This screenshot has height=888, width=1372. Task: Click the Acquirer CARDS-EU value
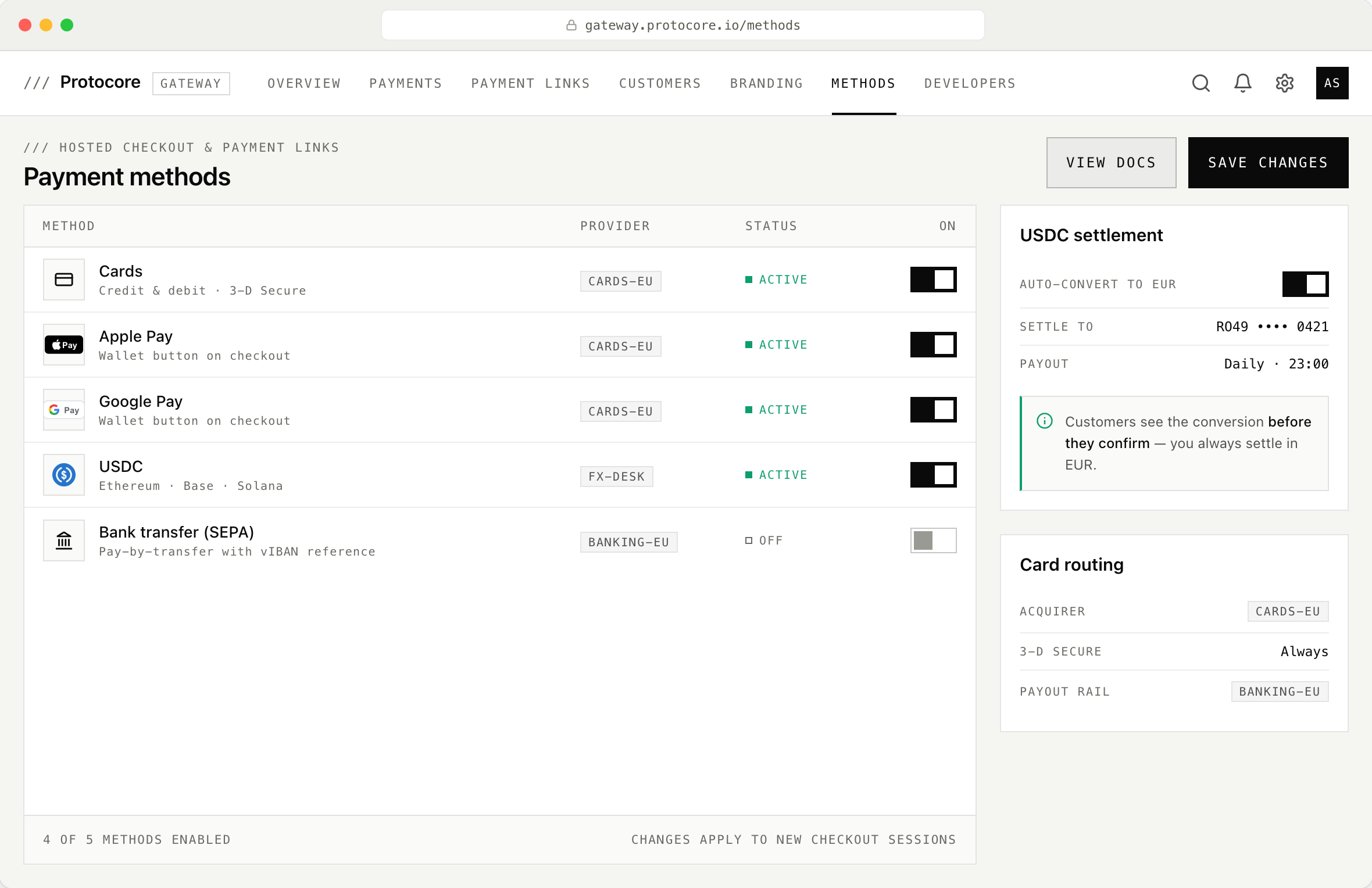tap(1288, 611)
